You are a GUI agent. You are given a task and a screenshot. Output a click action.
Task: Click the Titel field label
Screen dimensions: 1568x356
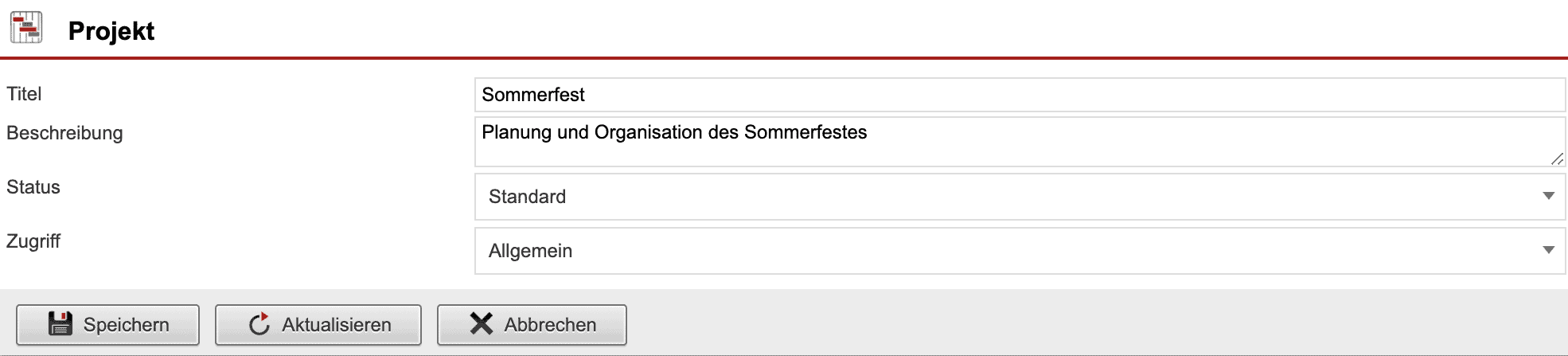[x=24, y=94]
